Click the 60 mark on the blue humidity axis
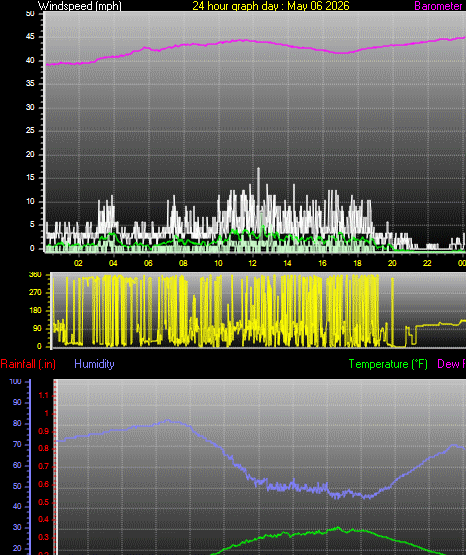This screenshot has width=466, height=555. (17, 465)
